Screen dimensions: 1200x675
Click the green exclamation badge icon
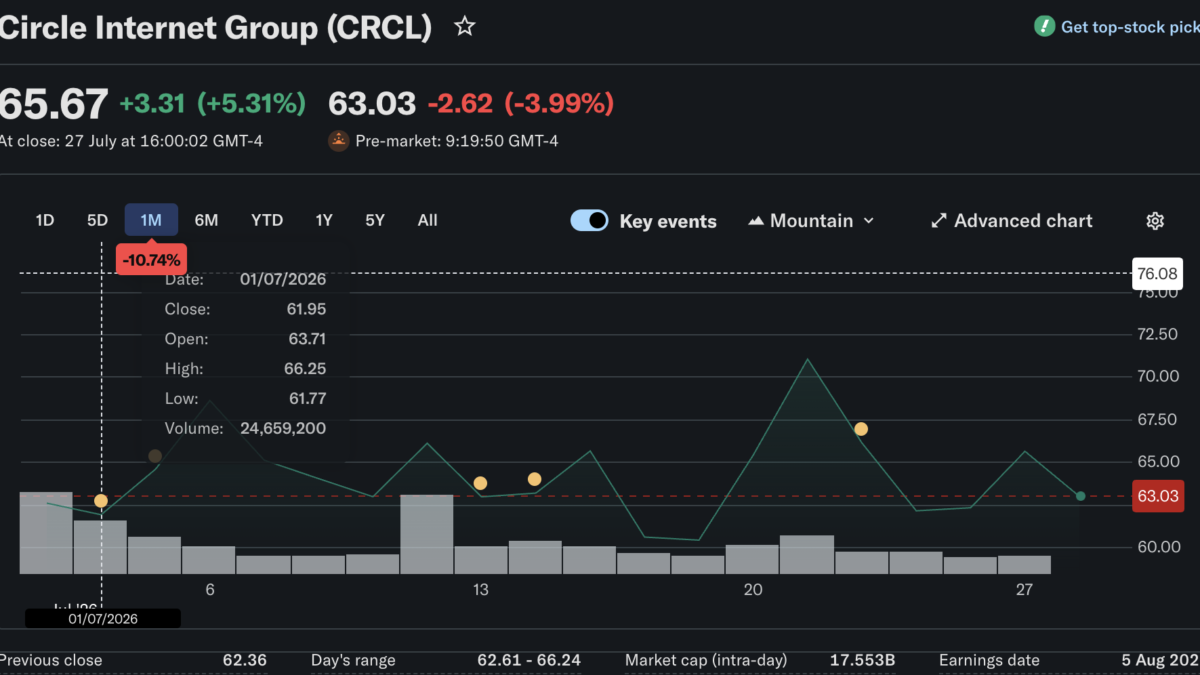(x=1044, y=27)
